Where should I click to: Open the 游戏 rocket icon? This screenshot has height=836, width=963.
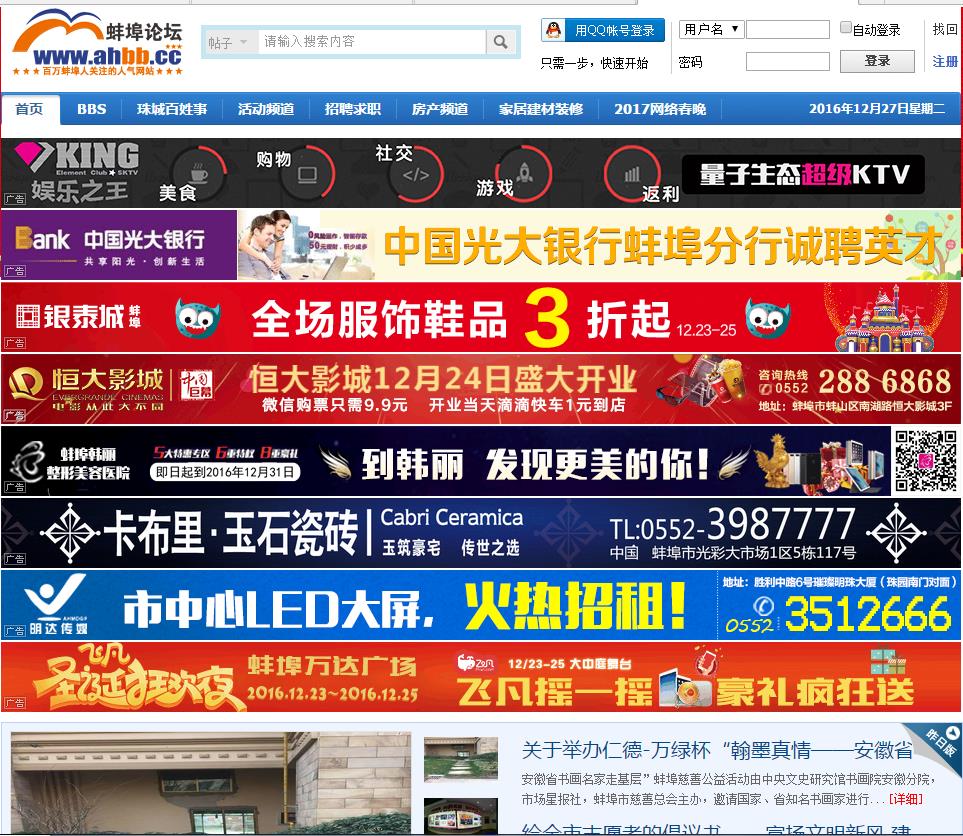click(x=524, y=173)
